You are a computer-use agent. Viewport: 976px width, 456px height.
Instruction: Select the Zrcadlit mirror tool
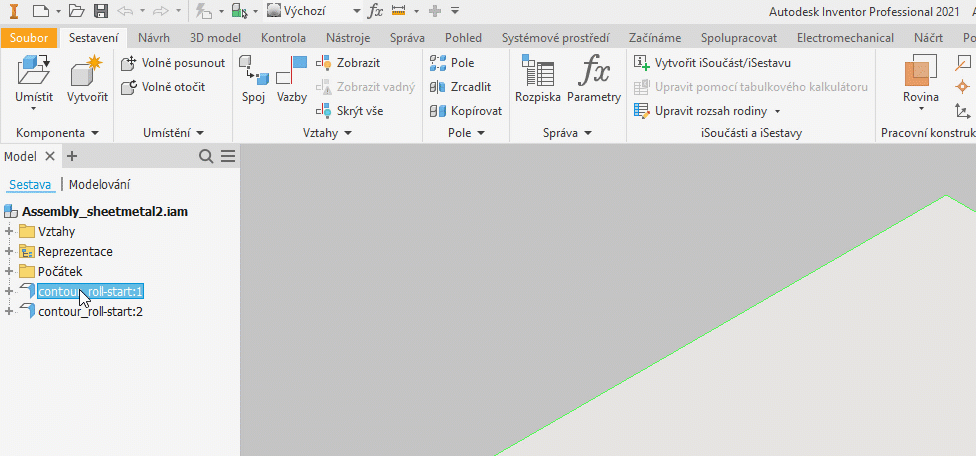click(x=461, y=86)
